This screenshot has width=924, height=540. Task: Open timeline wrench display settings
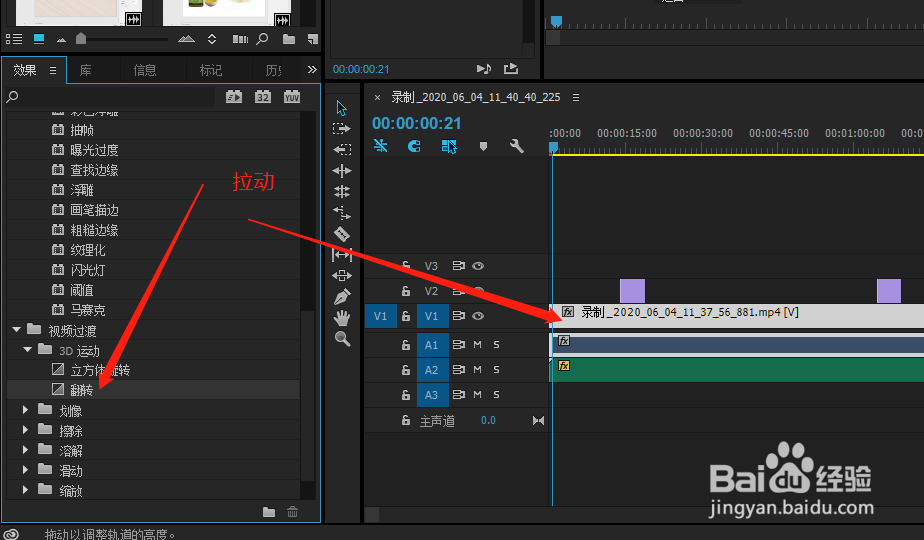coord(517,146)
